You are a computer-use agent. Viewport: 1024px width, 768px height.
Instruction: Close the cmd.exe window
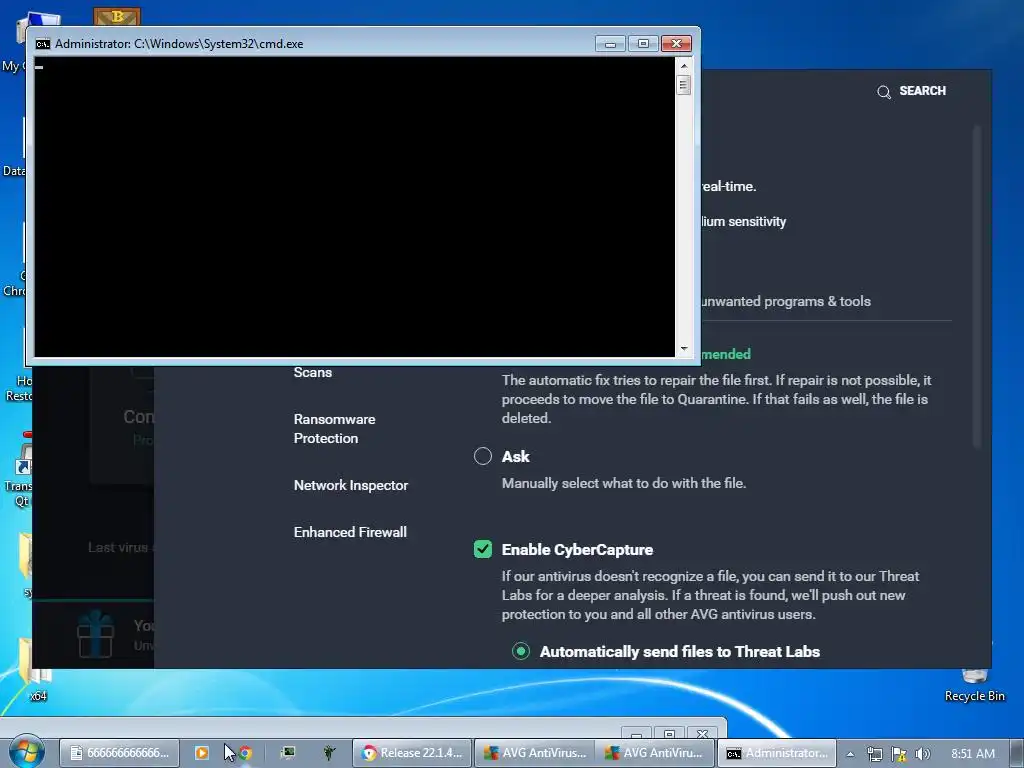[x=676, y=44]
